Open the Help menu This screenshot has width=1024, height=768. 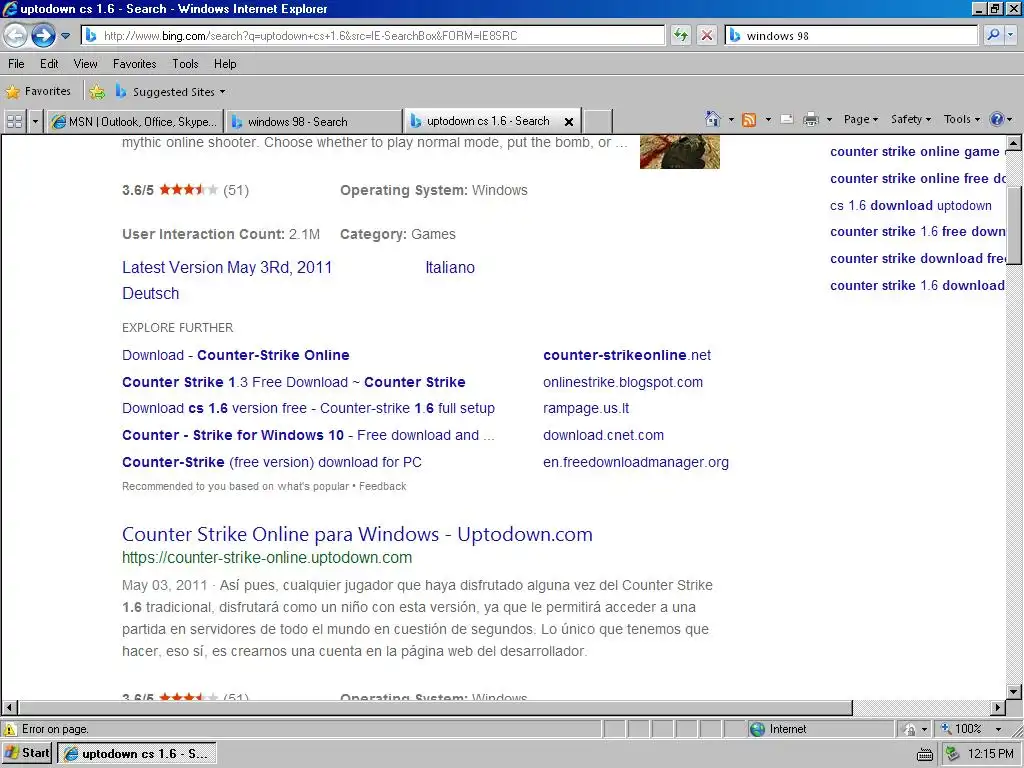(225, 64)
